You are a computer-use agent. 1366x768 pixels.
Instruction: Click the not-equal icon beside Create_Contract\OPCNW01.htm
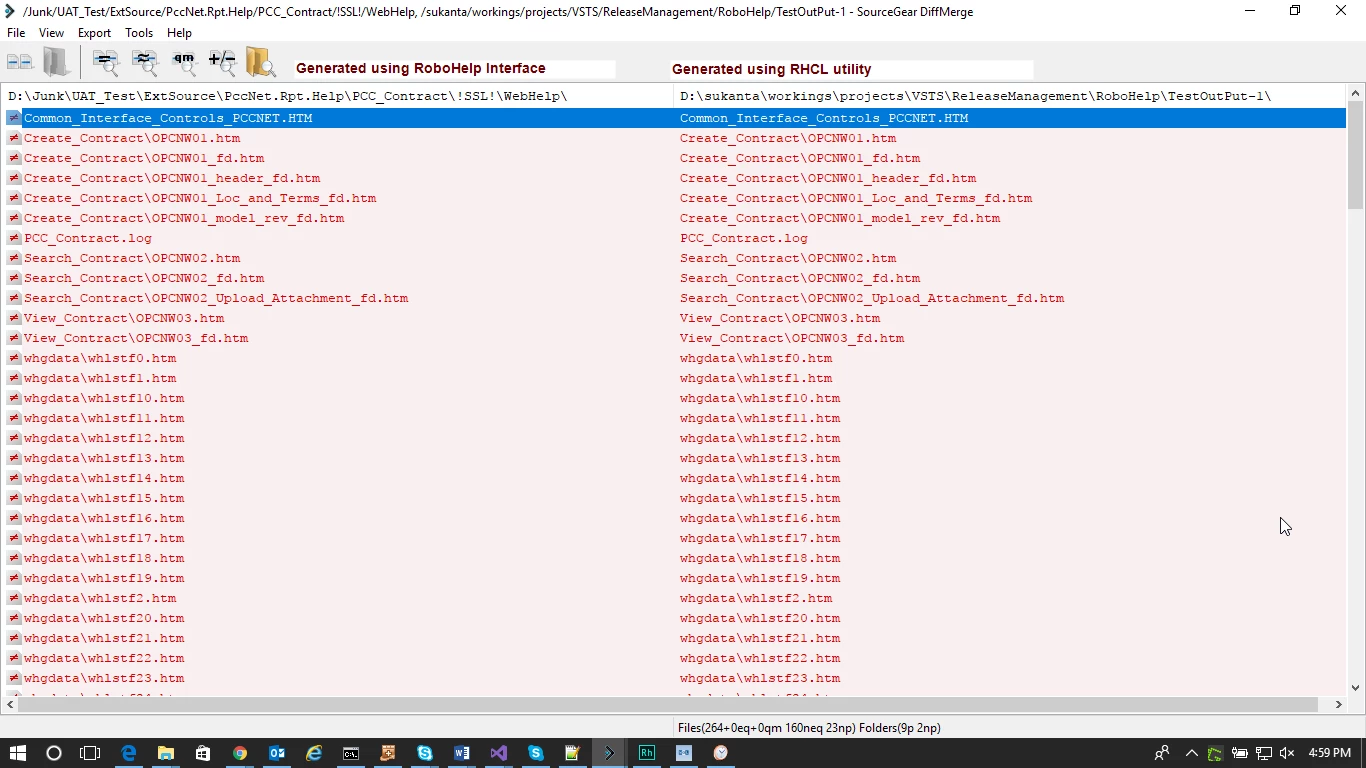click(14, 138)
